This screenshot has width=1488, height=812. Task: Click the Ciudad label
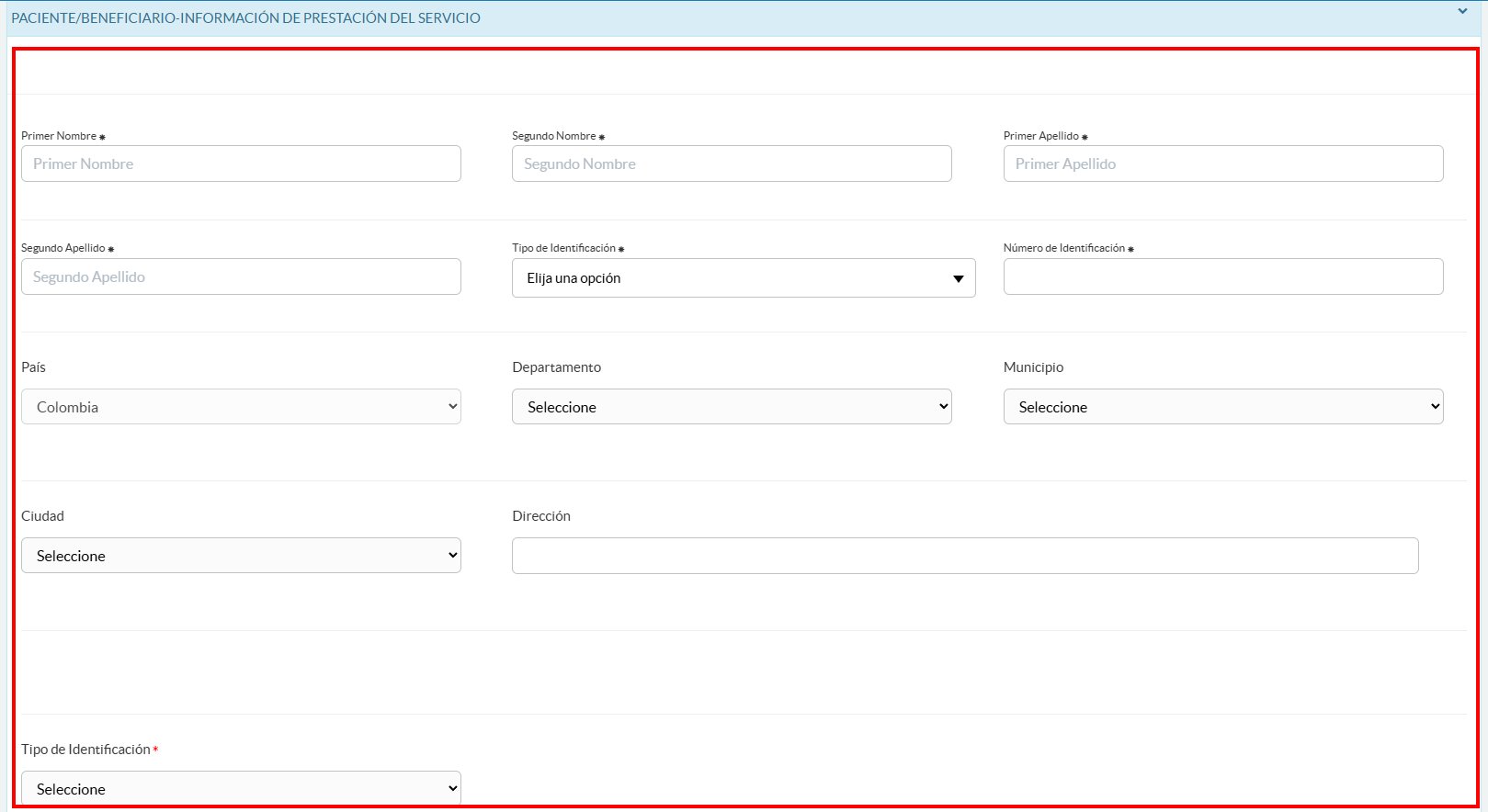click(x=43, y=516)
